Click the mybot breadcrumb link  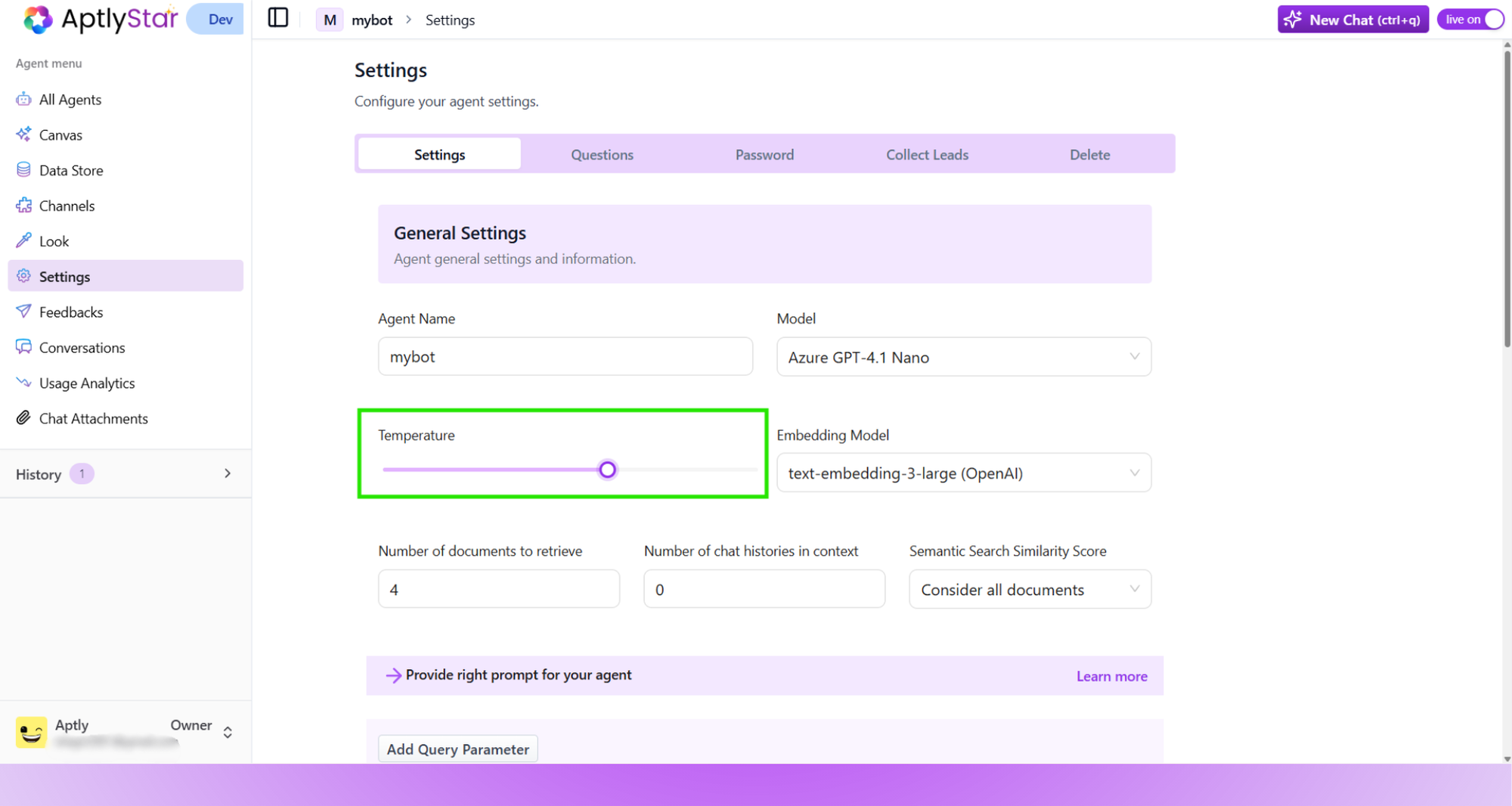372,20
